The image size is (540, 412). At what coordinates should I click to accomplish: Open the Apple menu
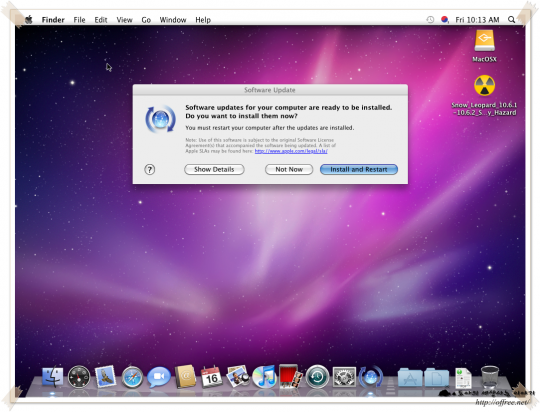pyautogui.click(x=29, y=20)
